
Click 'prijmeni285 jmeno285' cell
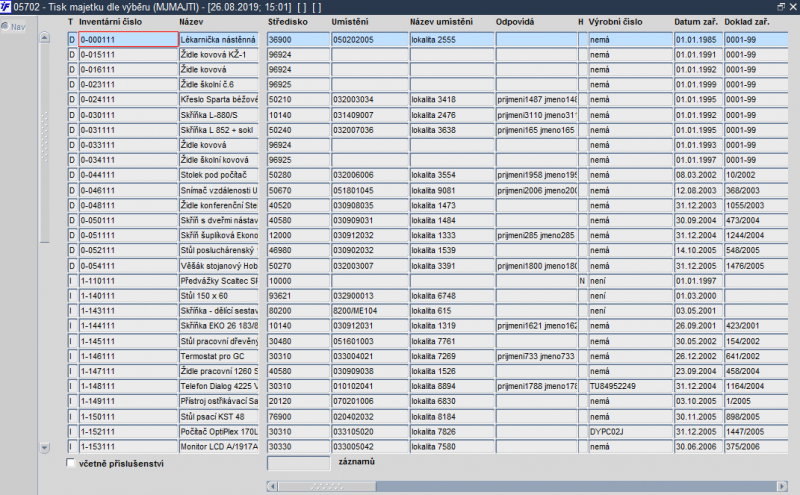pos(536,235)
